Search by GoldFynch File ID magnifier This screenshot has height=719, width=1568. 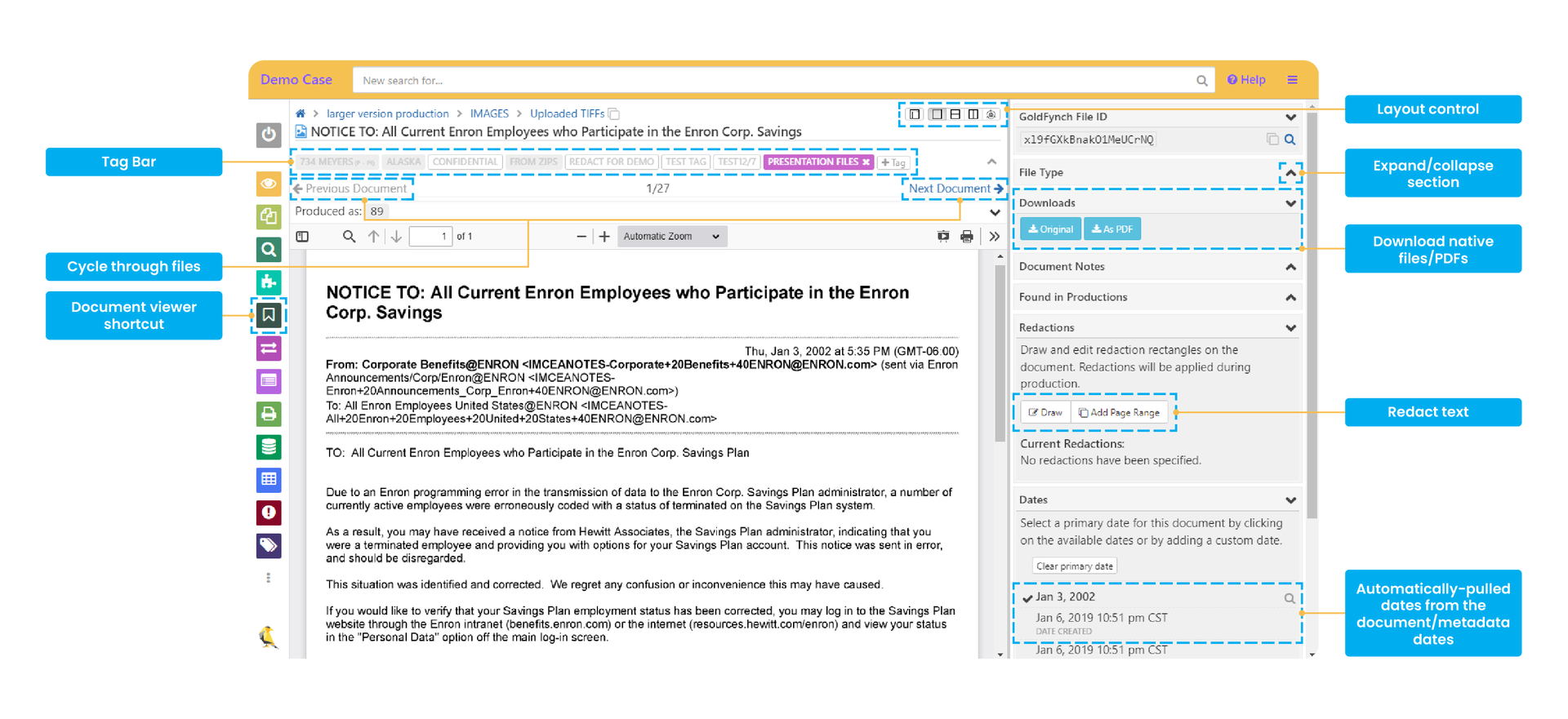pos(1290,140)
